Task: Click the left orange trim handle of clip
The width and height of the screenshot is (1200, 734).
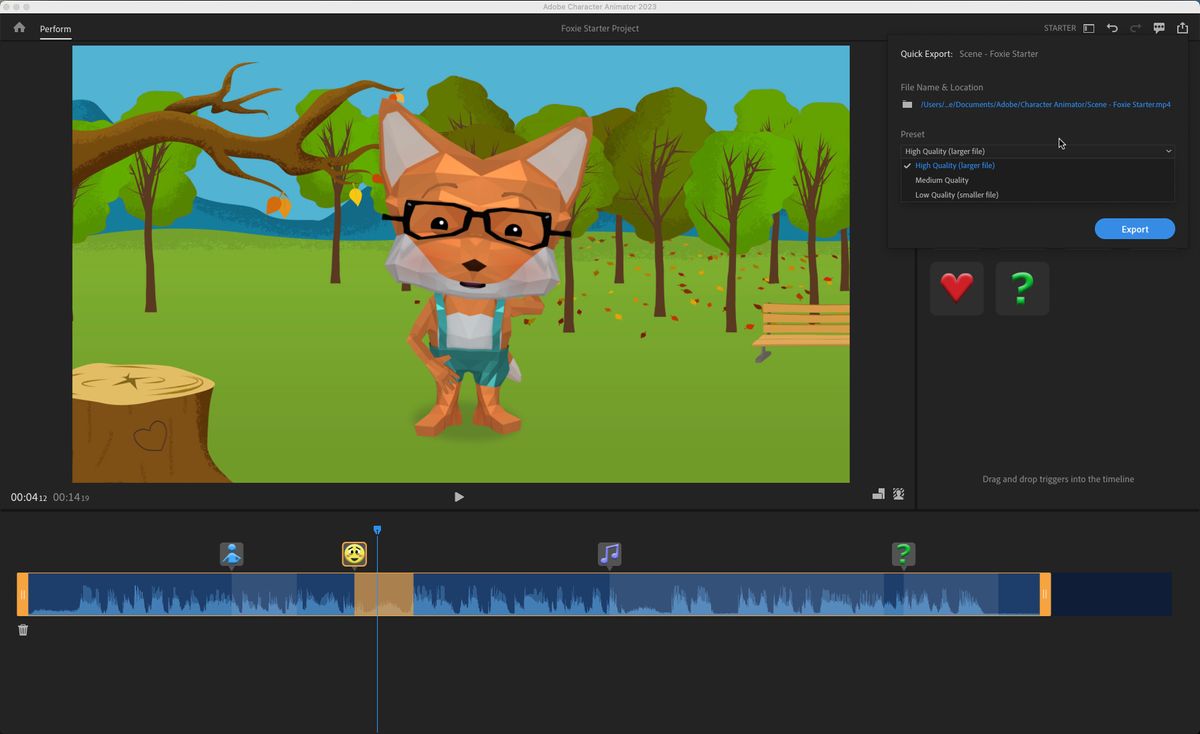Action: 22,594
